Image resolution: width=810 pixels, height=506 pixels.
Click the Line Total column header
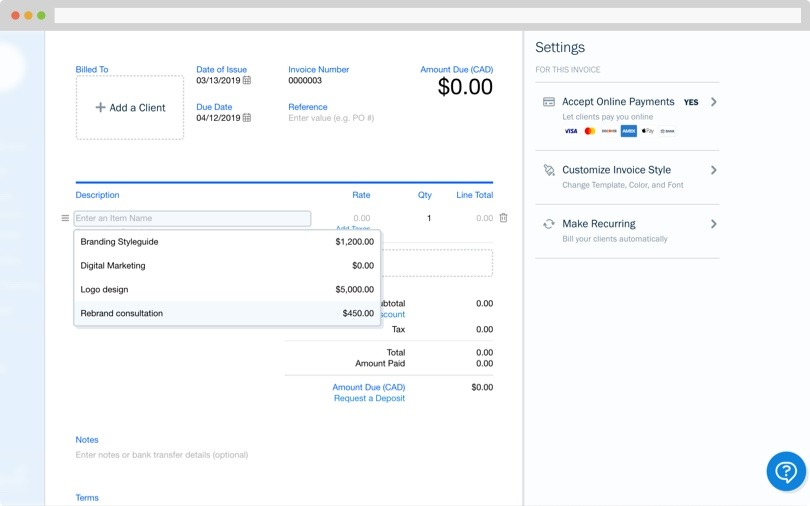click(x=474, y=195)
